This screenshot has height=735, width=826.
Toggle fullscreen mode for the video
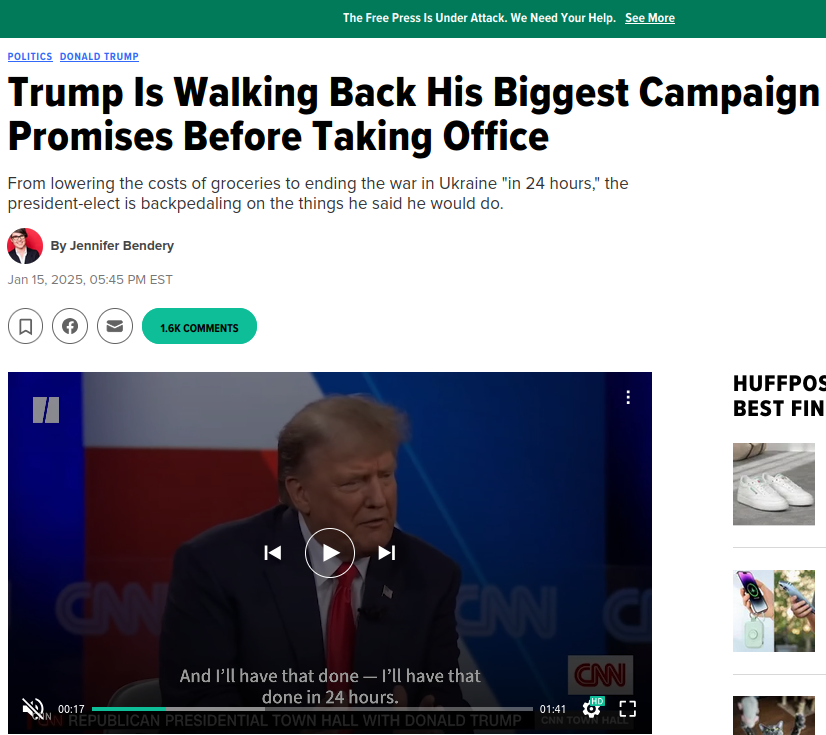tap(627, 709)
